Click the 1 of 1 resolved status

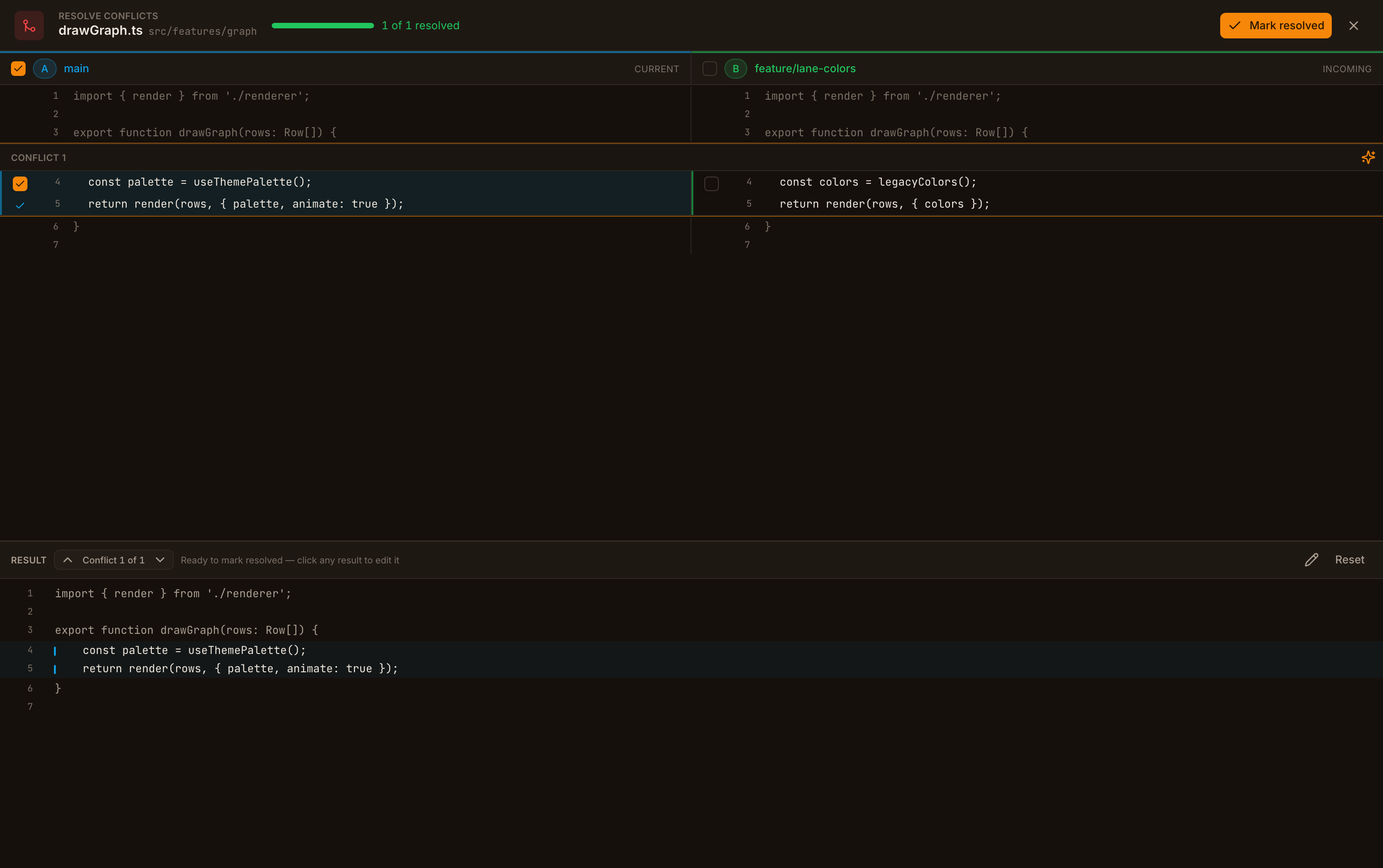pos(420,25)
